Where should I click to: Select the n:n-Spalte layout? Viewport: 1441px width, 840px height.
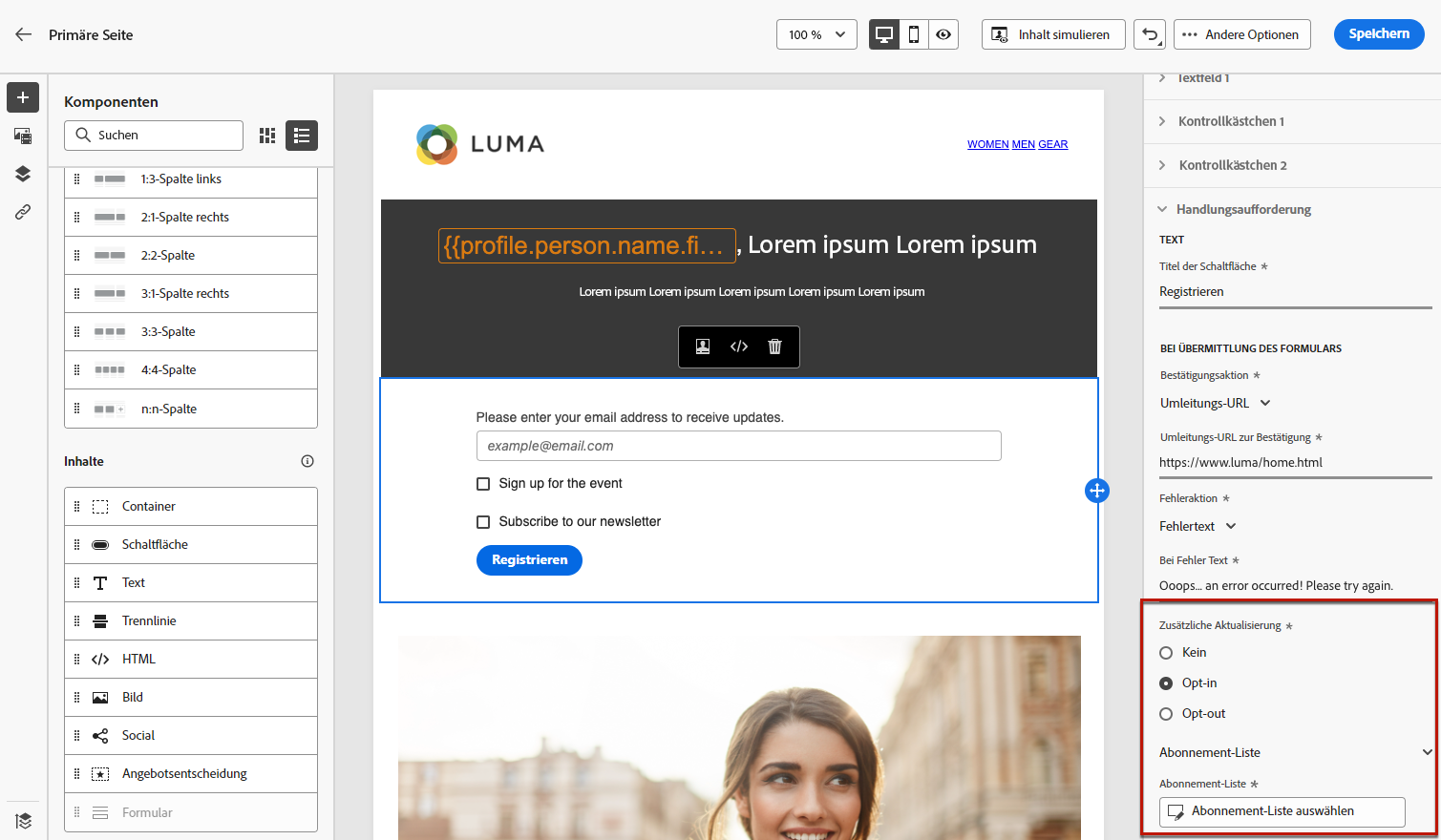191,409
